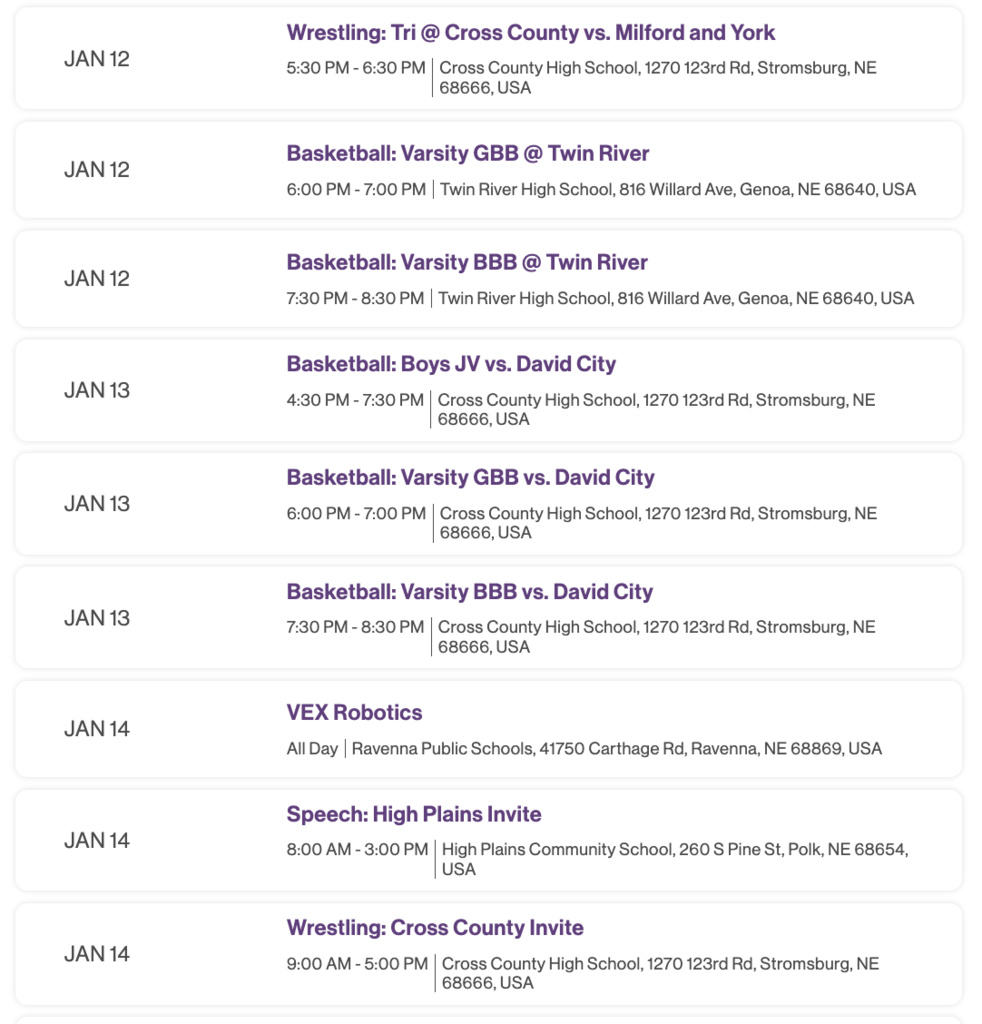Click JAN 12 date on Wrestling Tri card
The image size is (982, 1024).
pyautogui.click(x=97, y=59)
